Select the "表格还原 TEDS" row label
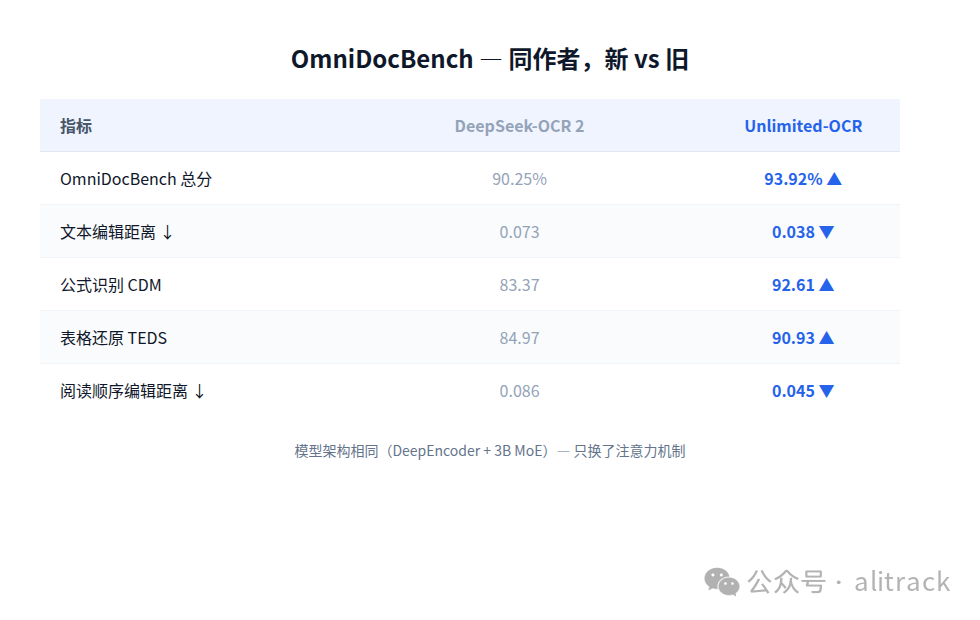 tap(114, 338)
